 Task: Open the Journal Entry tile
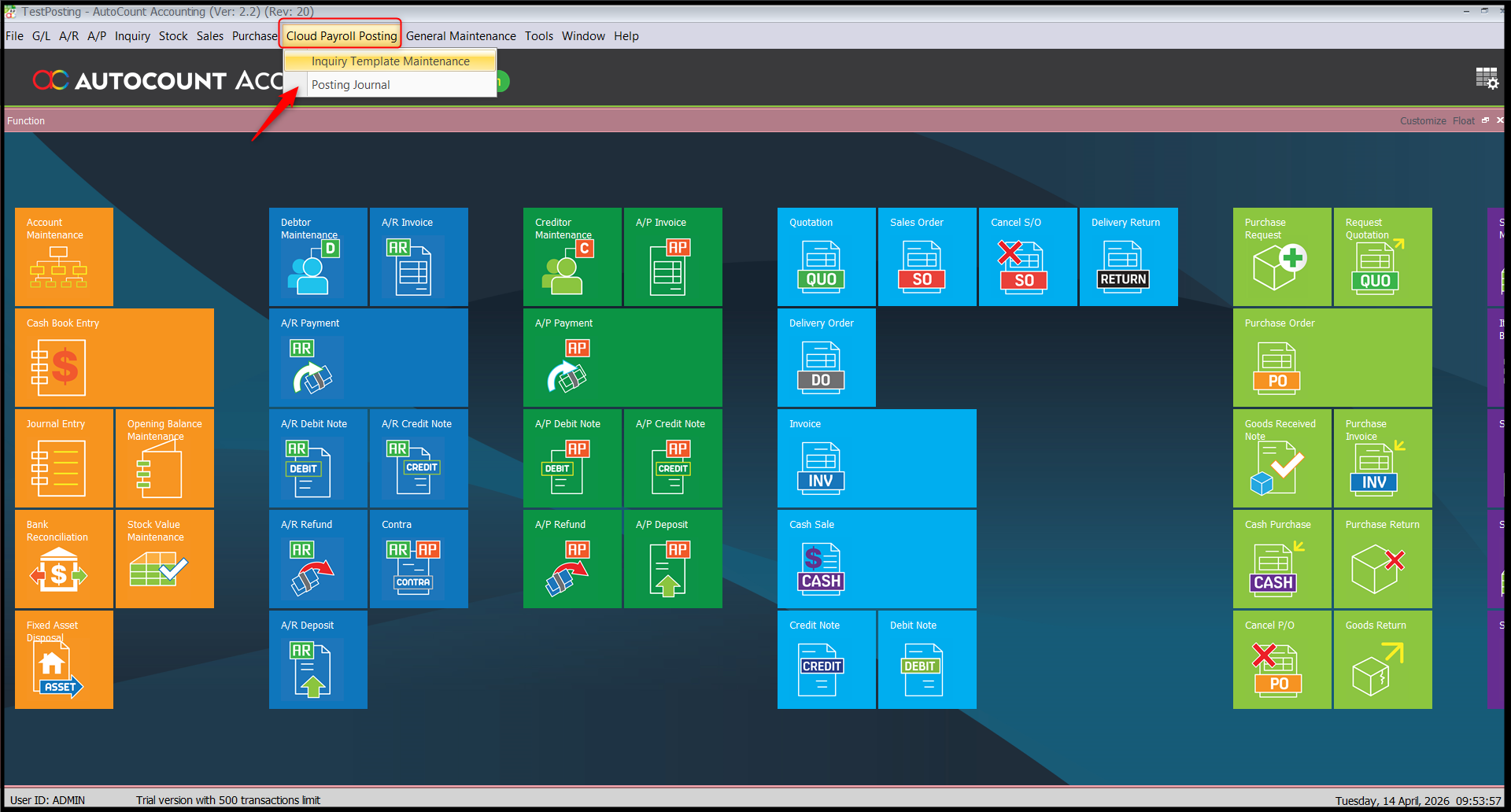(x=64, y=458)
